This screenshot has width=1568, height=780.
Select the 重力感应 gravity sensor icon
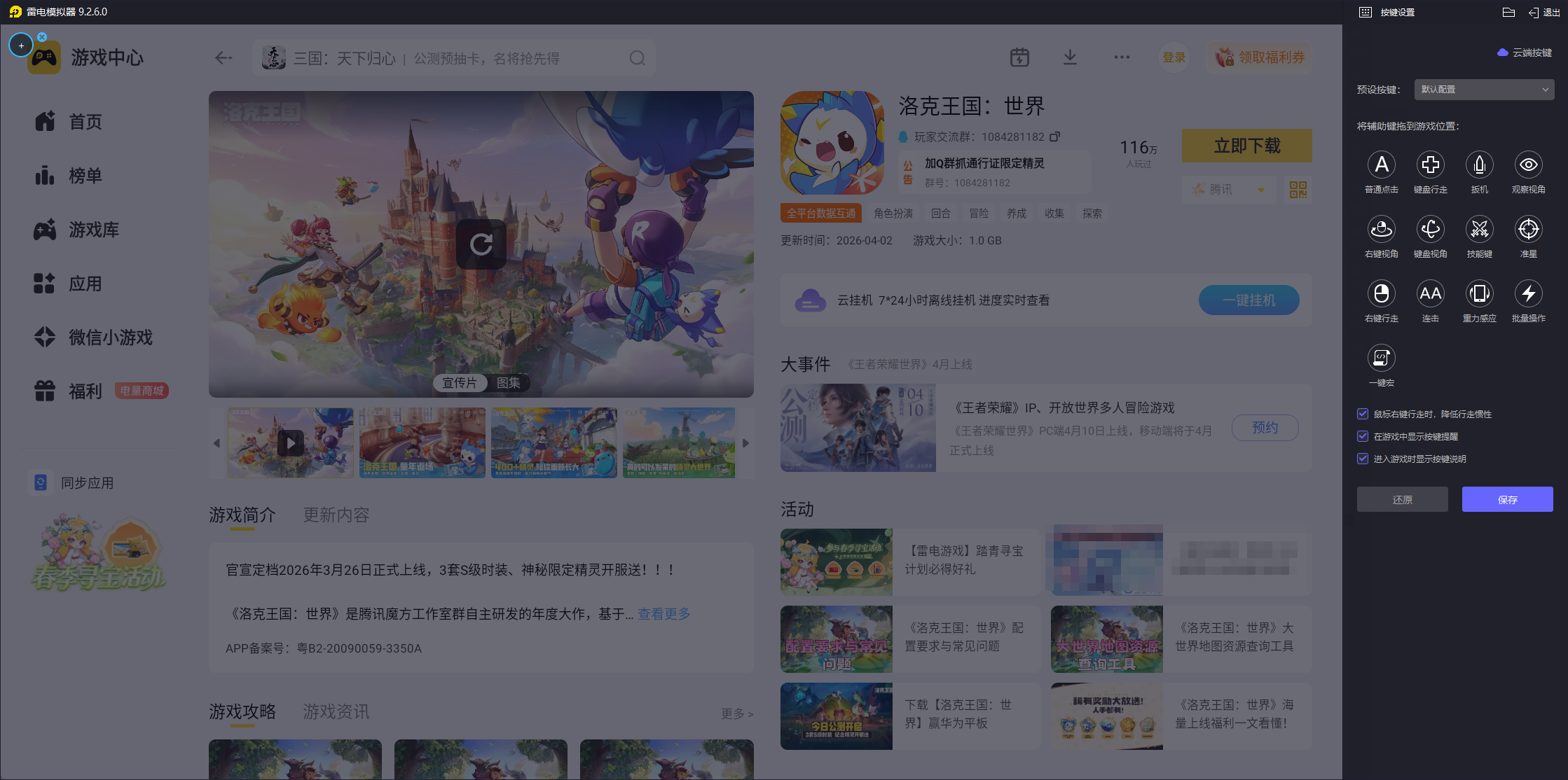pos(1479,294)
